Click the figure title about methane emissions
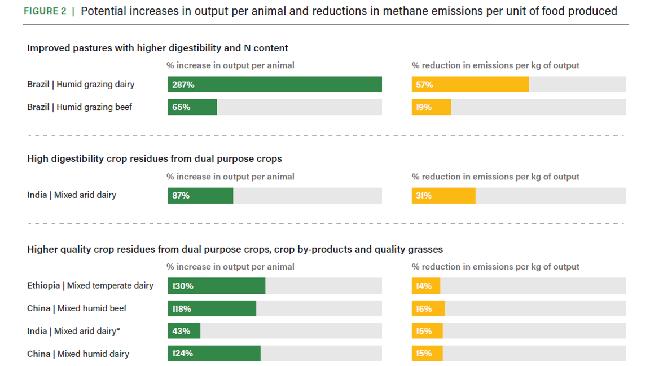The height and width of the screenshot is (366, 650). (349, 11)
